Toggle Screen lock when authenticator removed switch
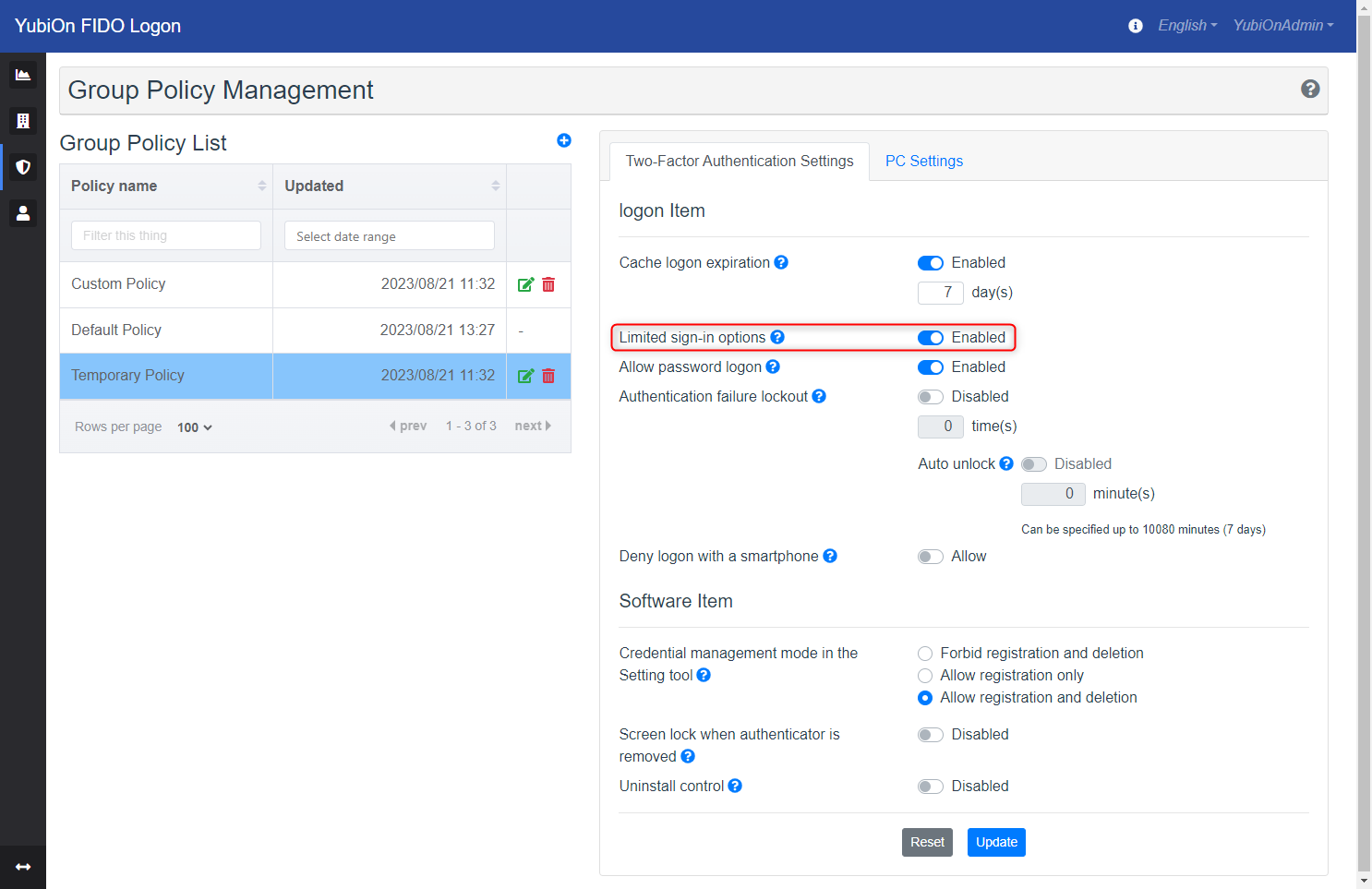Viewport: 1372px width, 889px height. click(931, 735)
